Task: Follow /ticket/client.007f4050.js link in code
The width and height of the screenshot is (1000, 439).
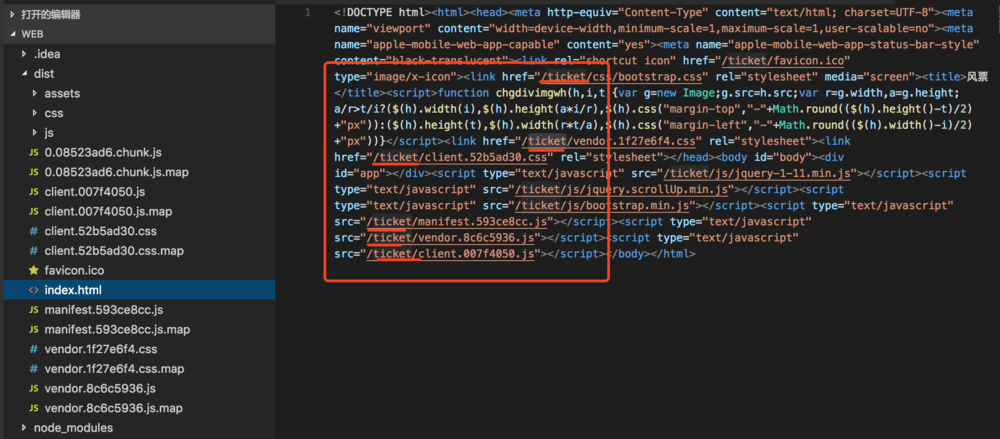Action: (452, 254)
